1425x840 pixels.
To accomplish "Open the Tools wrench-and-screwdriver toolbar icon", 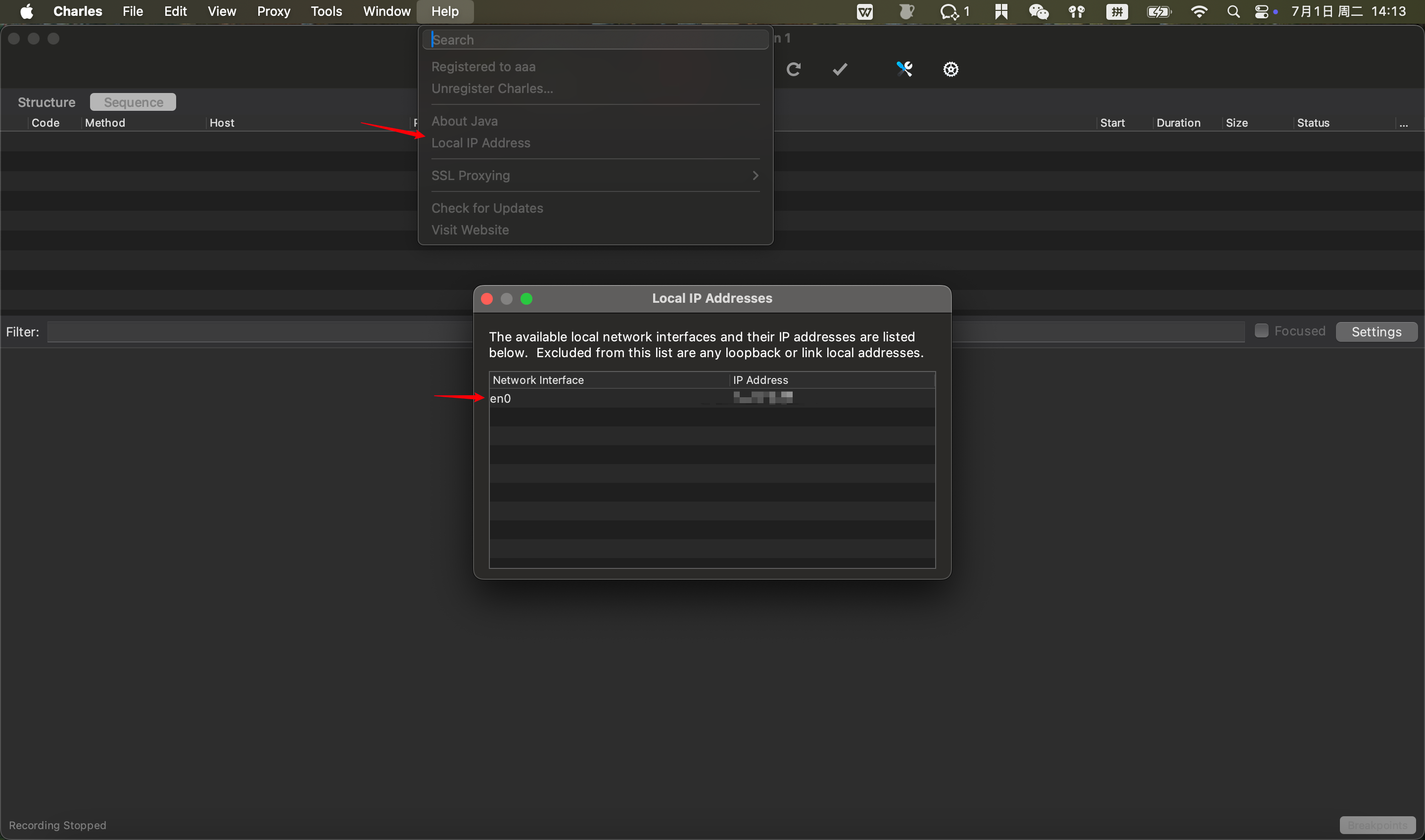I will click(903, 69).
